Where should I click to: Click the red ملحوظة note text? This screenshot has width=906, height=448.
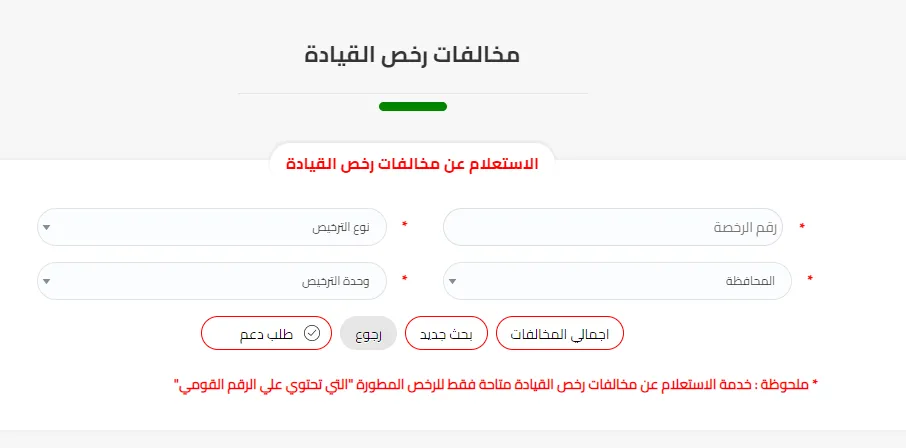pyautogui.click(x=495, y=384)
